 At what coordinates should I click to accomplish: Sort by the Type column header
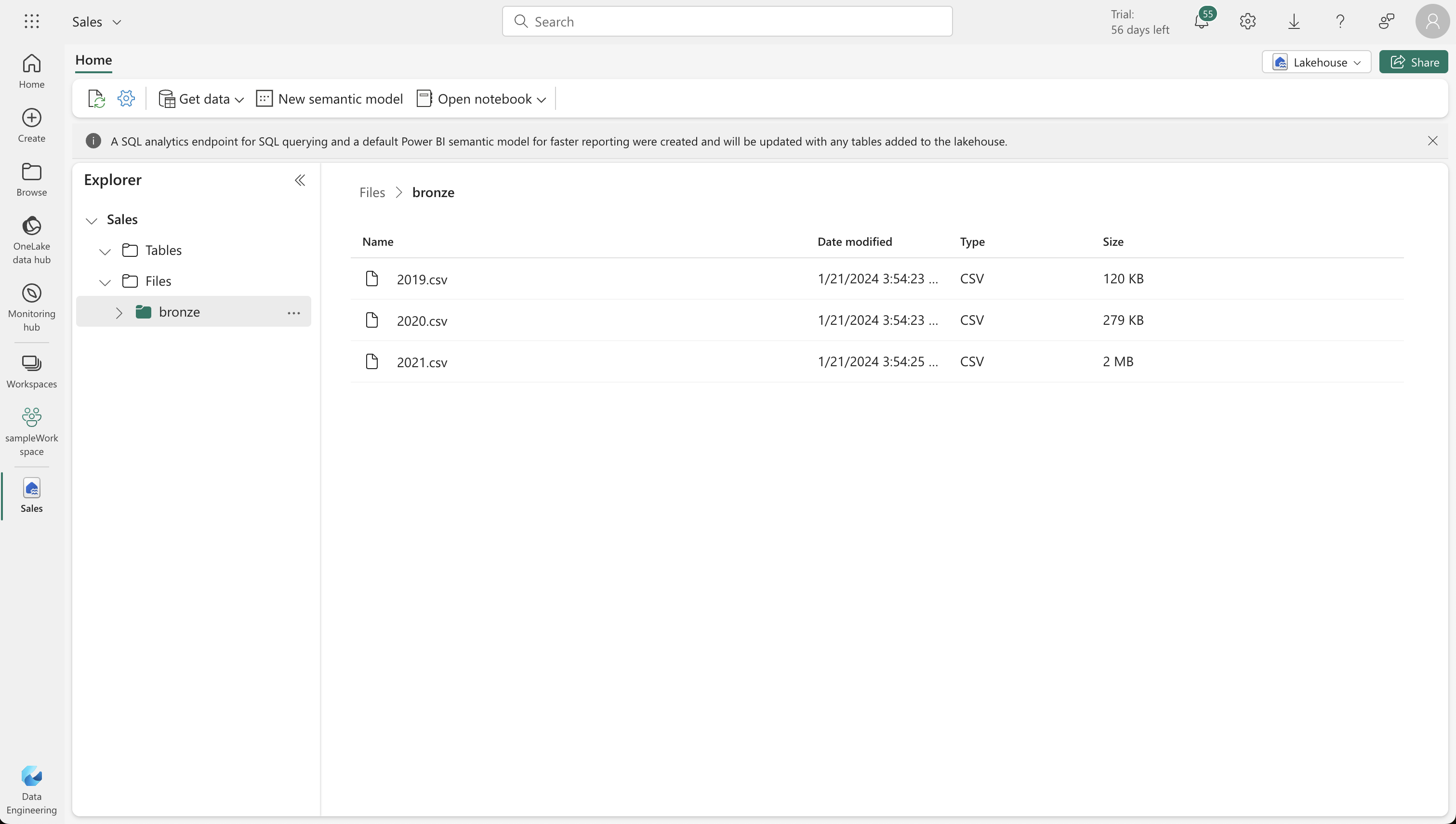point(972,241)
